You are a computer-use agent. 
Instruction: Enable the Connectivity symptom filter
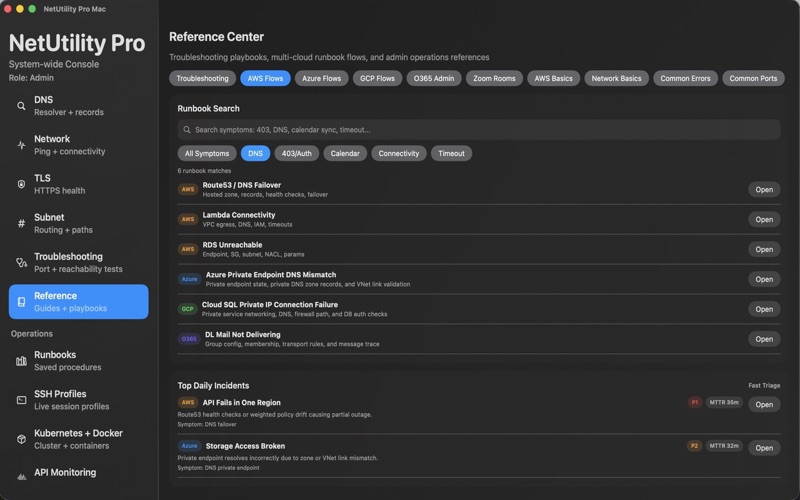(x=398, y=153)
